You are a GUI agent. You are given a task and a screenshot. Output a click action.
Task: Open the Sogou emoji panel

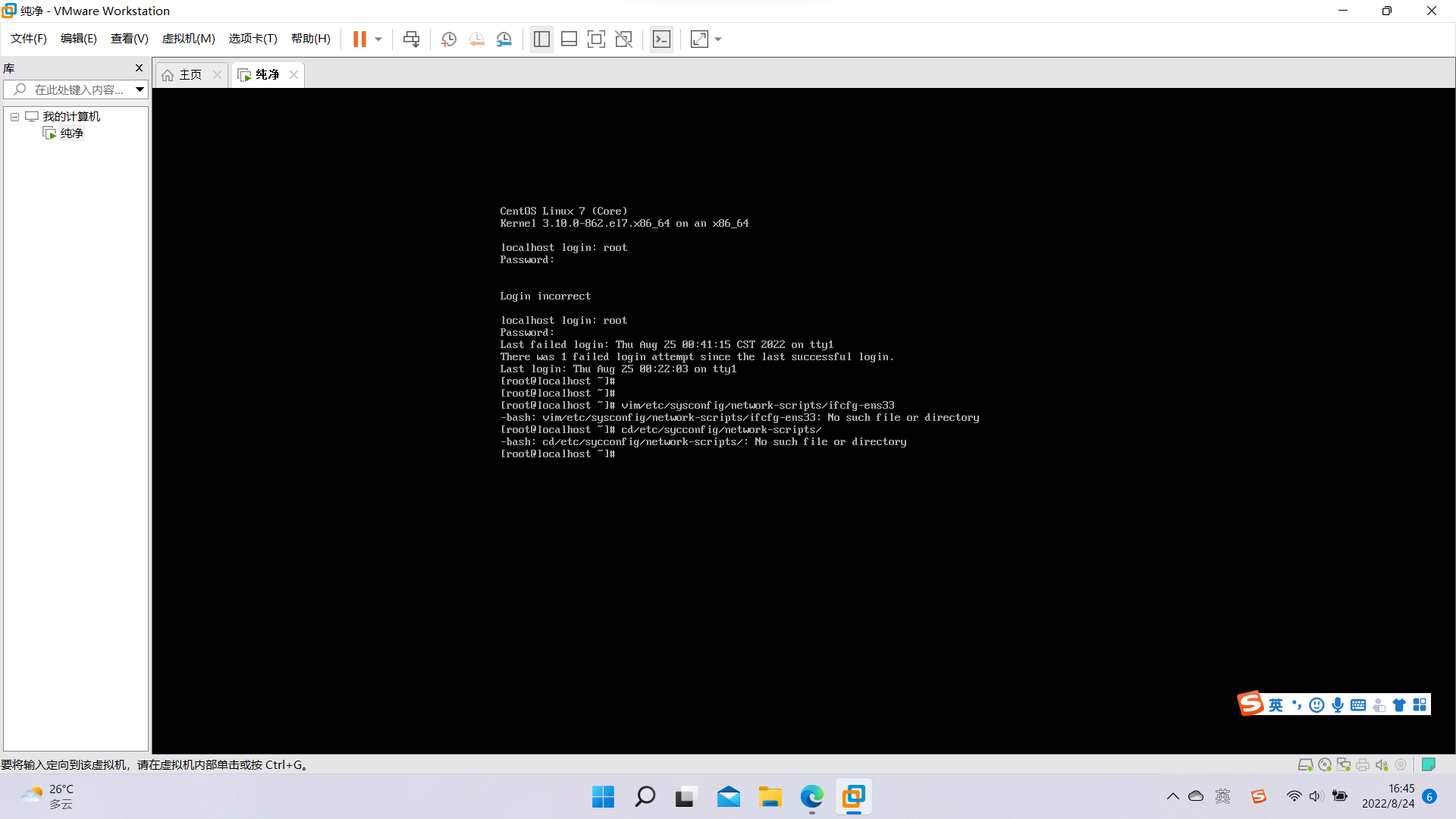coord(1317,705)
